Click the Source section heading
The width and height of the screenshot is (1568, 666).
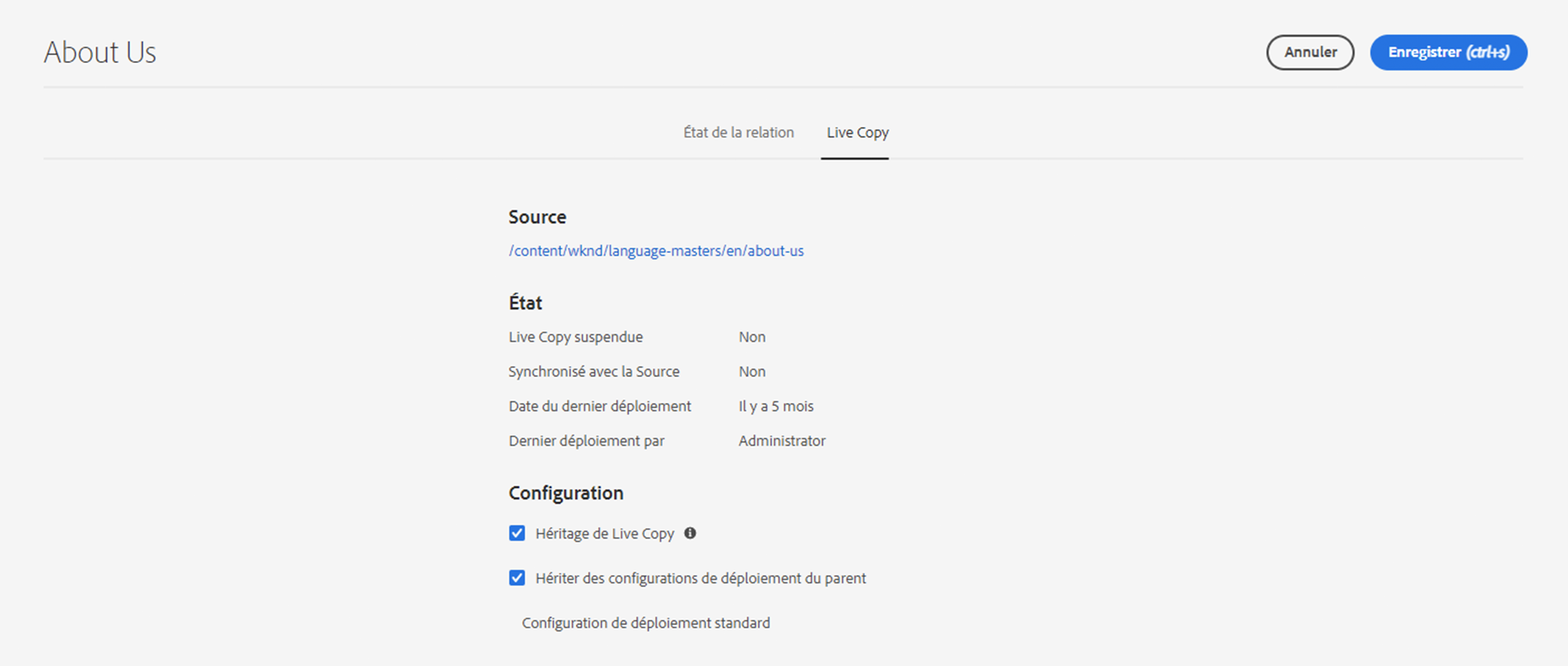(537, 217)
